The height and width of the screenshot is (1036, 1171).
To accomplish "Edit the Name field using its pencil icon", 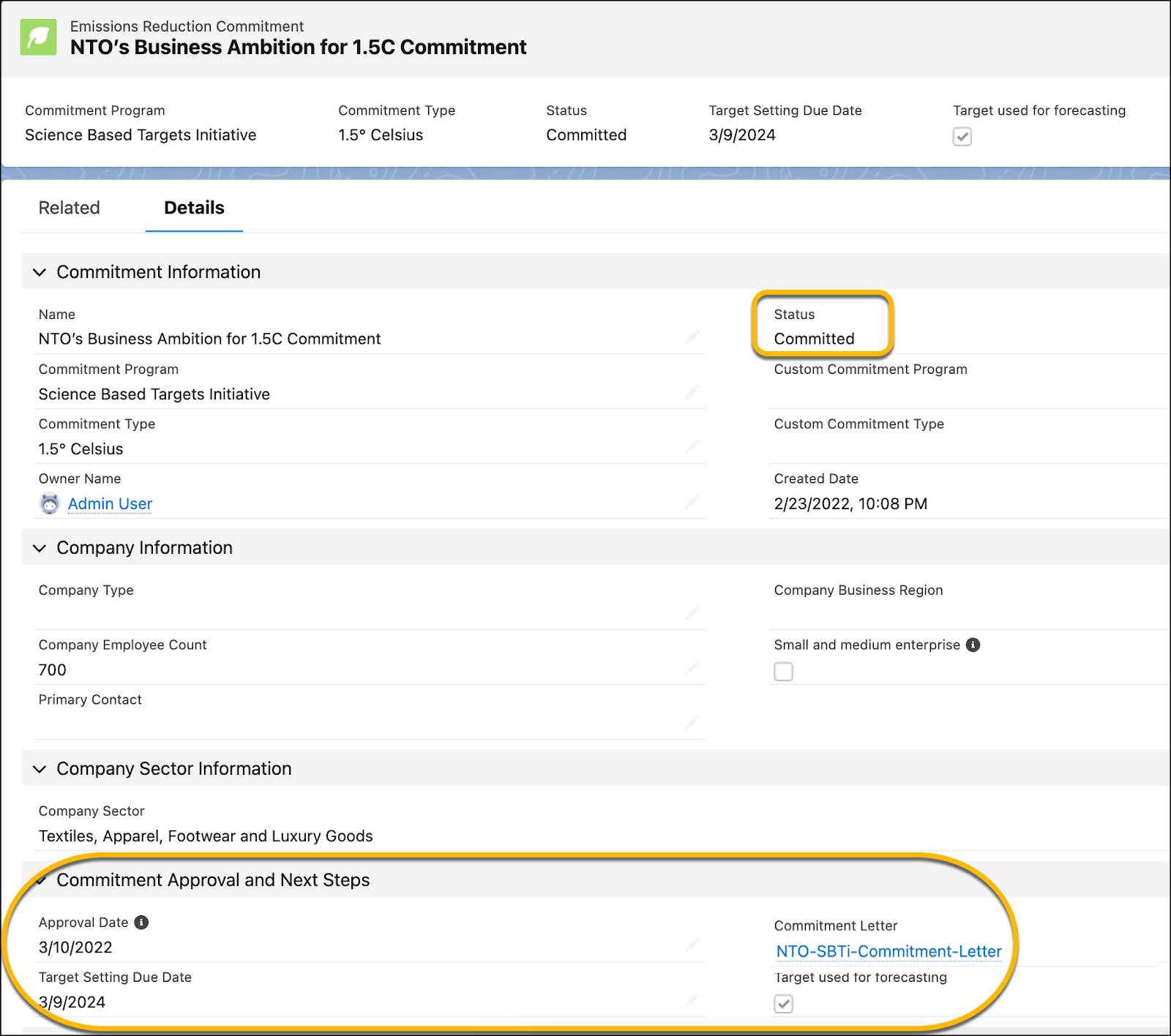I will click(692, 337).
